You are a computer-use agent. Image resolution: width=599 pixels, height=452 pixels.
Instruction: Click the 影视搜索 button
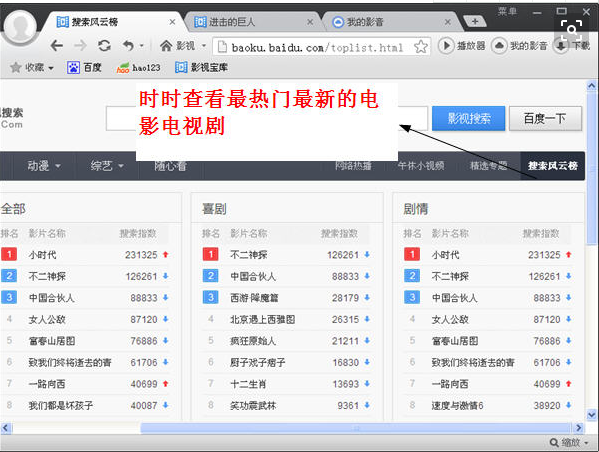point(468,118)
